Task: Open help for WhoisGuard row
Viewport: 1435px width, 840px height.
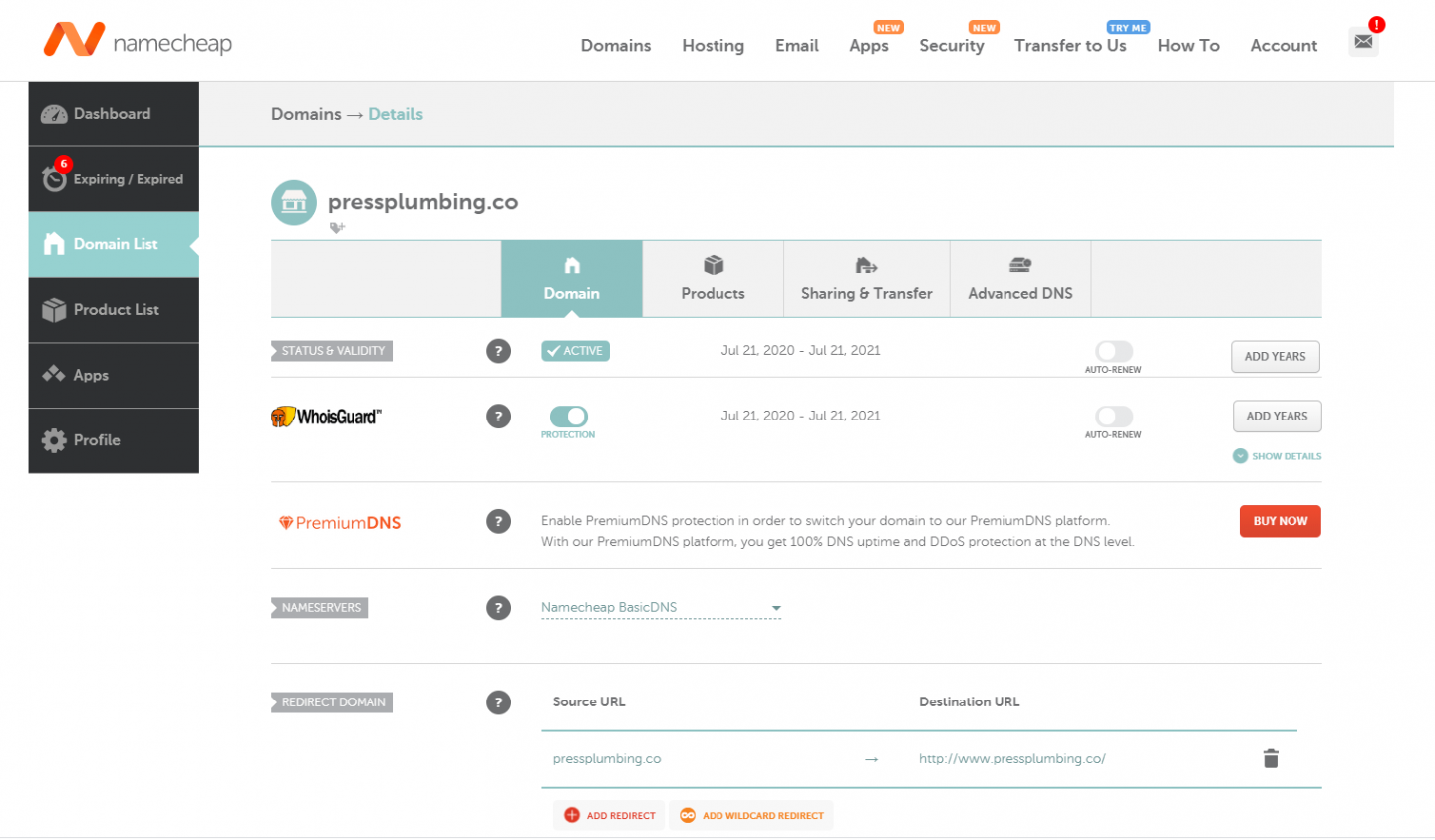Action: point(498,417)
